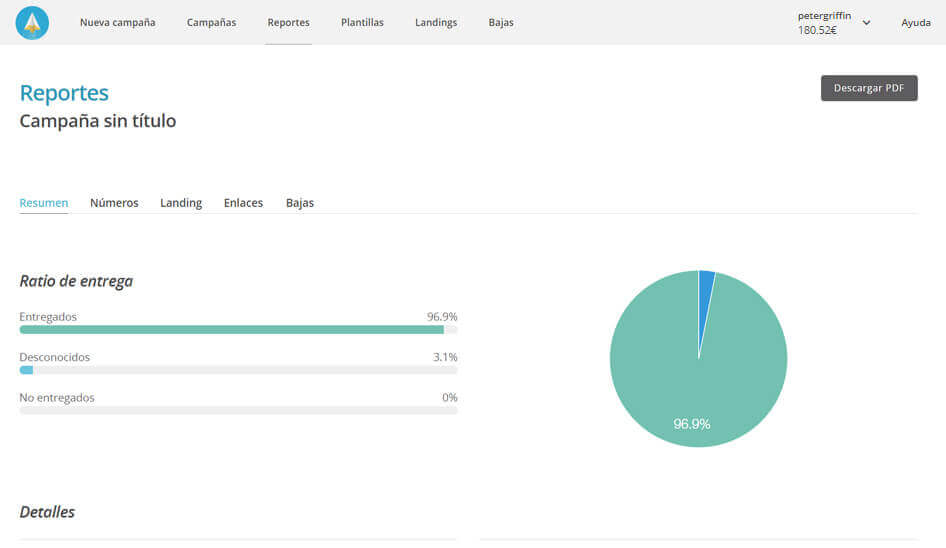Screen dimensions: 946x548
Task: Switch to the Resumen tab
Action: [x=44, y=203]
